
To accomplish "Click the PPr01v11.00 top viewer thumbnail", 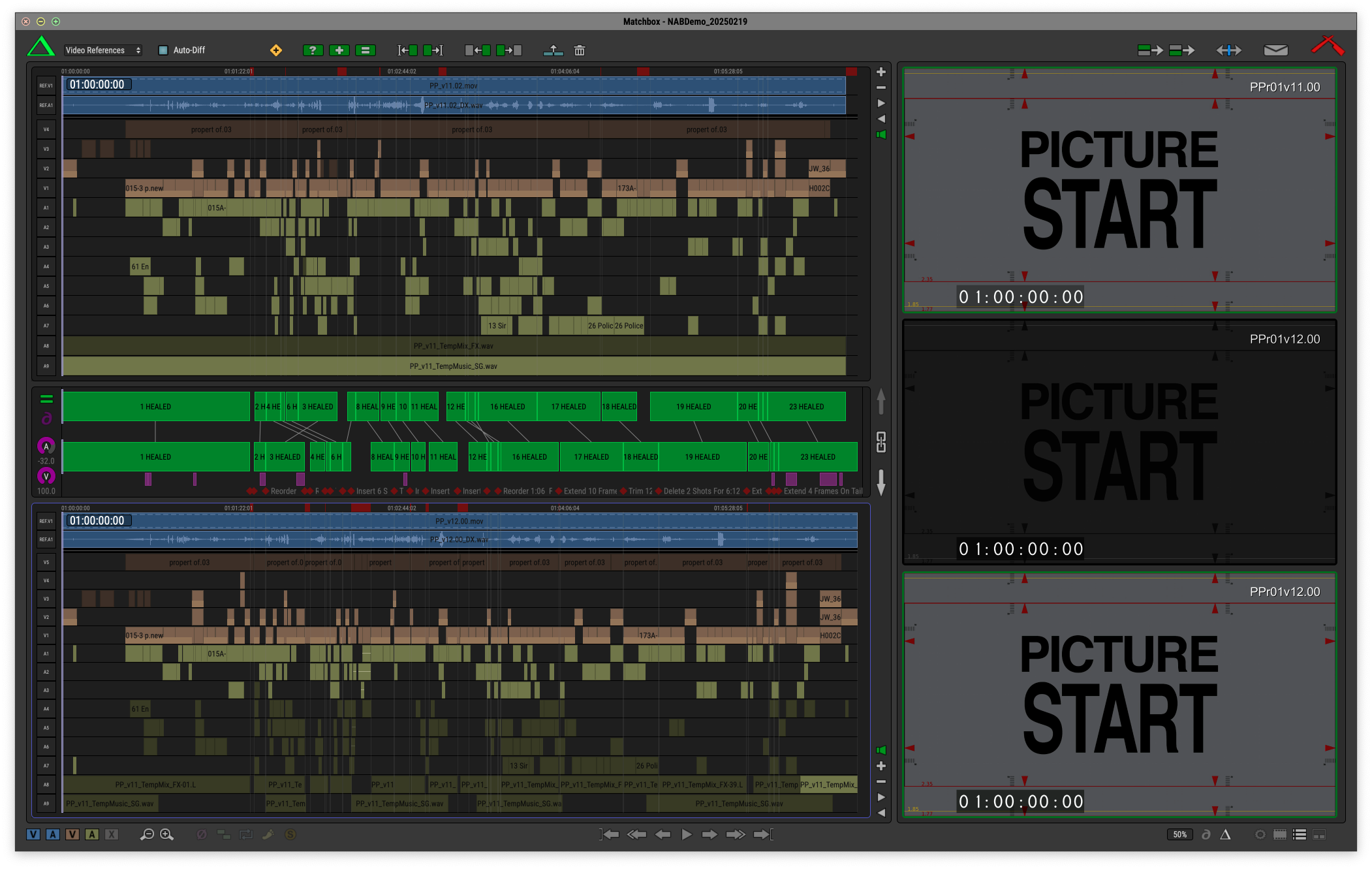I will [x=1119, y=190].
